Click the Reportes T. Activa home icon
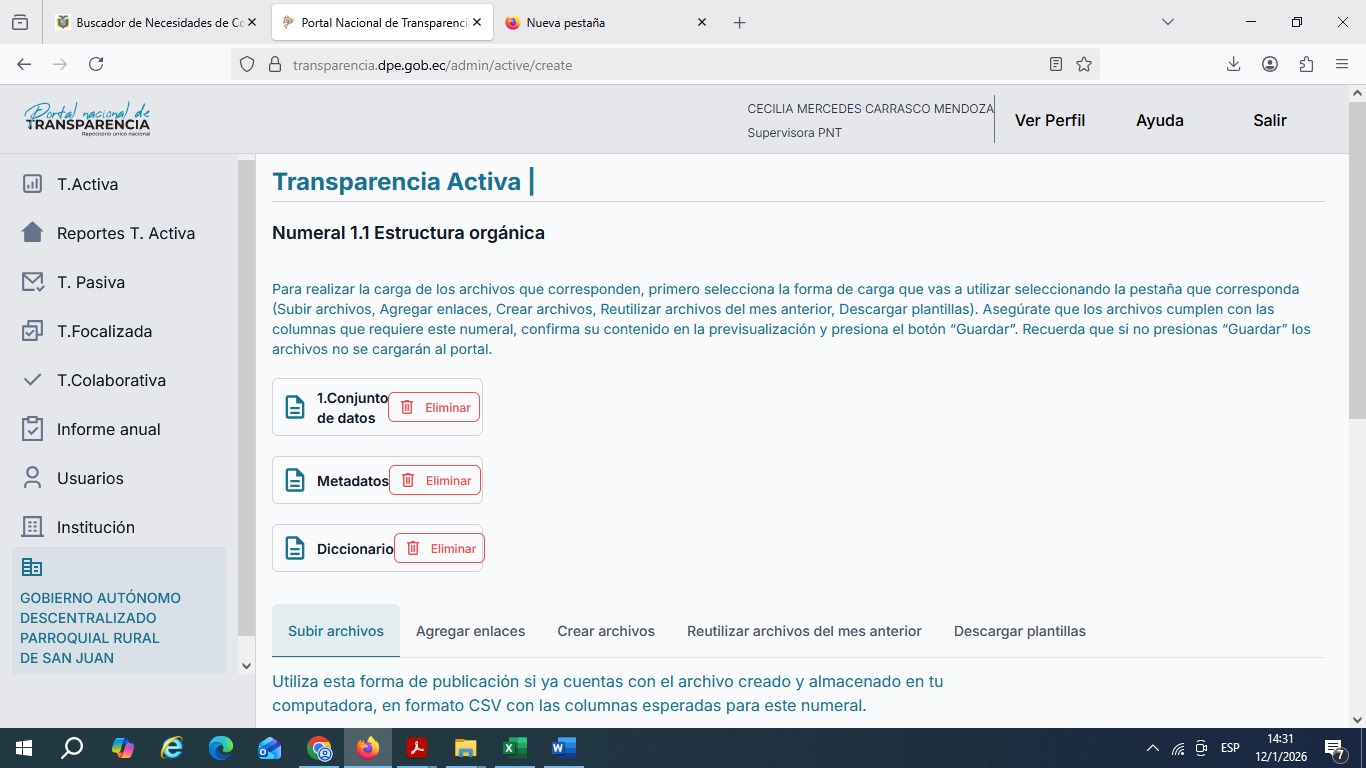 pyautogui.click(x=32, y=233)
